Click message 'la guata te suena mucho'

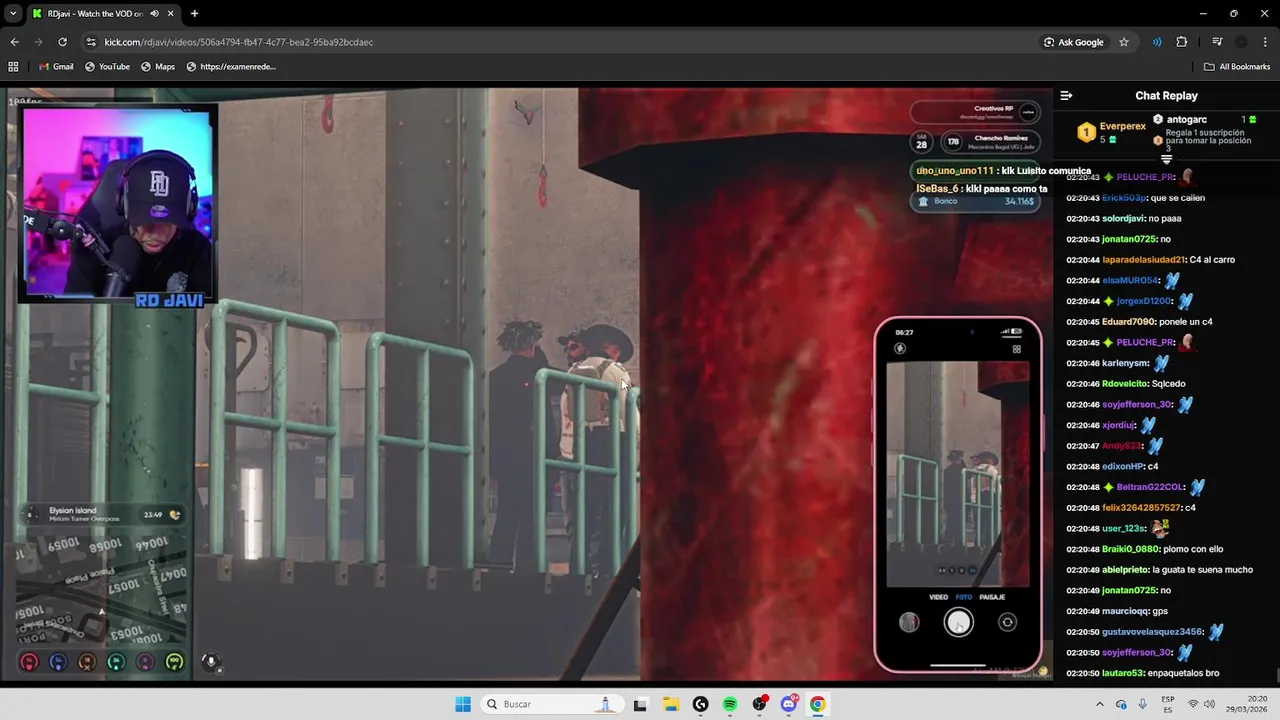coord(1203,570)
